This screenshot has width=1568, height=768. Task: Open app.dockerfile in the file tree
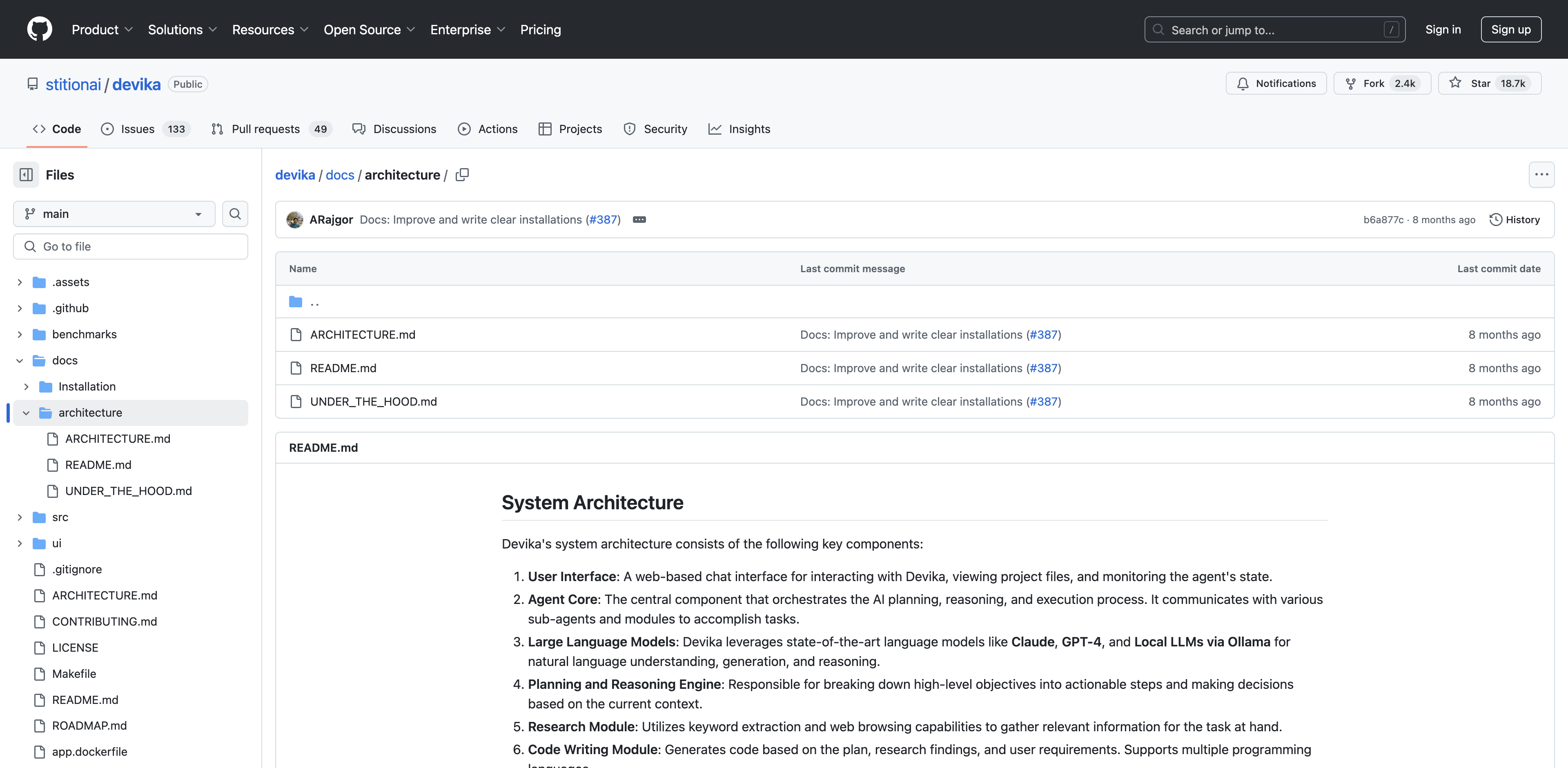tap(89, 752)
